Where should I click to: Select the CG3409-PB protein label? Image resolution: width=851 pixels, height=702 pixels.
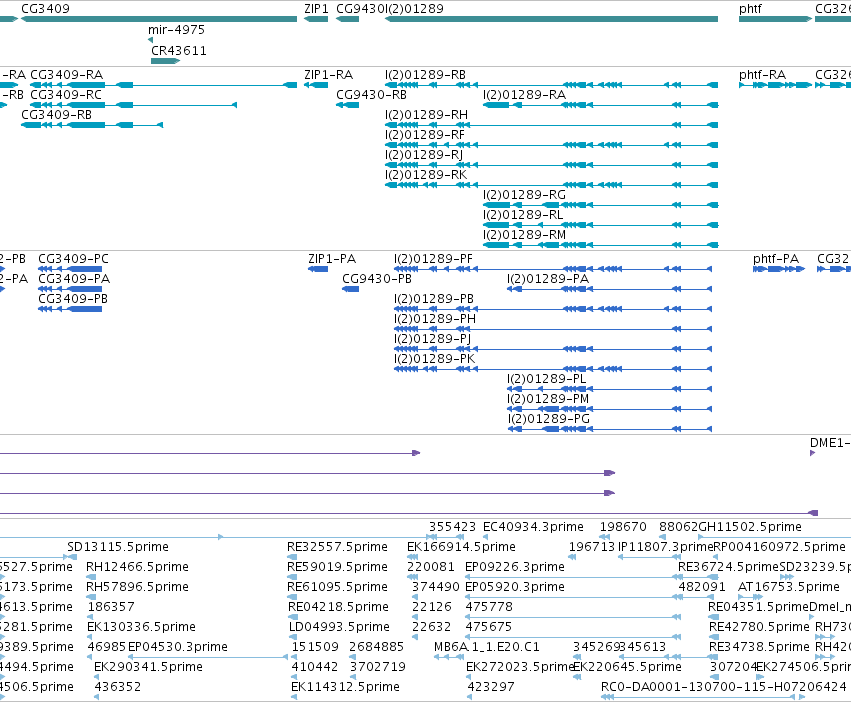[73, 299]
